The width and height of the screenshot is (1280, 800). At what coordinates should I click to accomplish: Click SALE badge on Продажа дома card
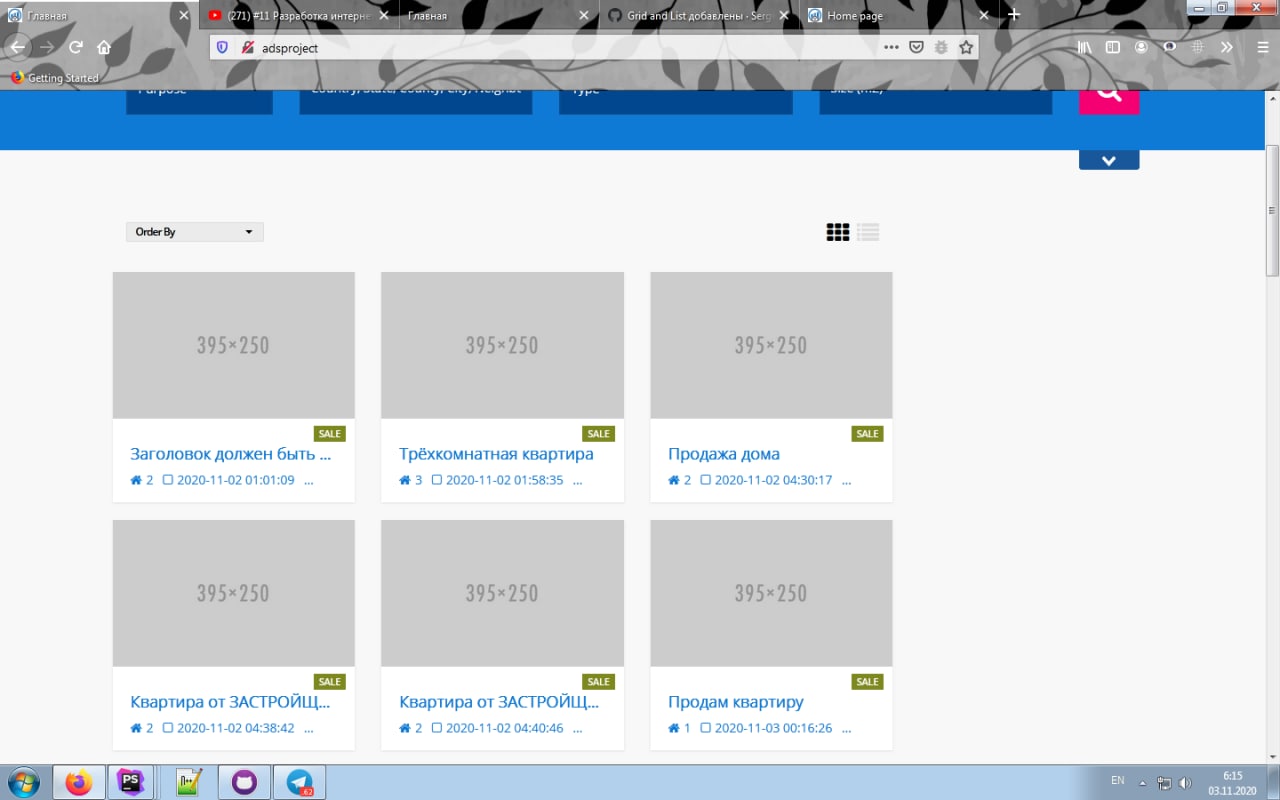867,434
